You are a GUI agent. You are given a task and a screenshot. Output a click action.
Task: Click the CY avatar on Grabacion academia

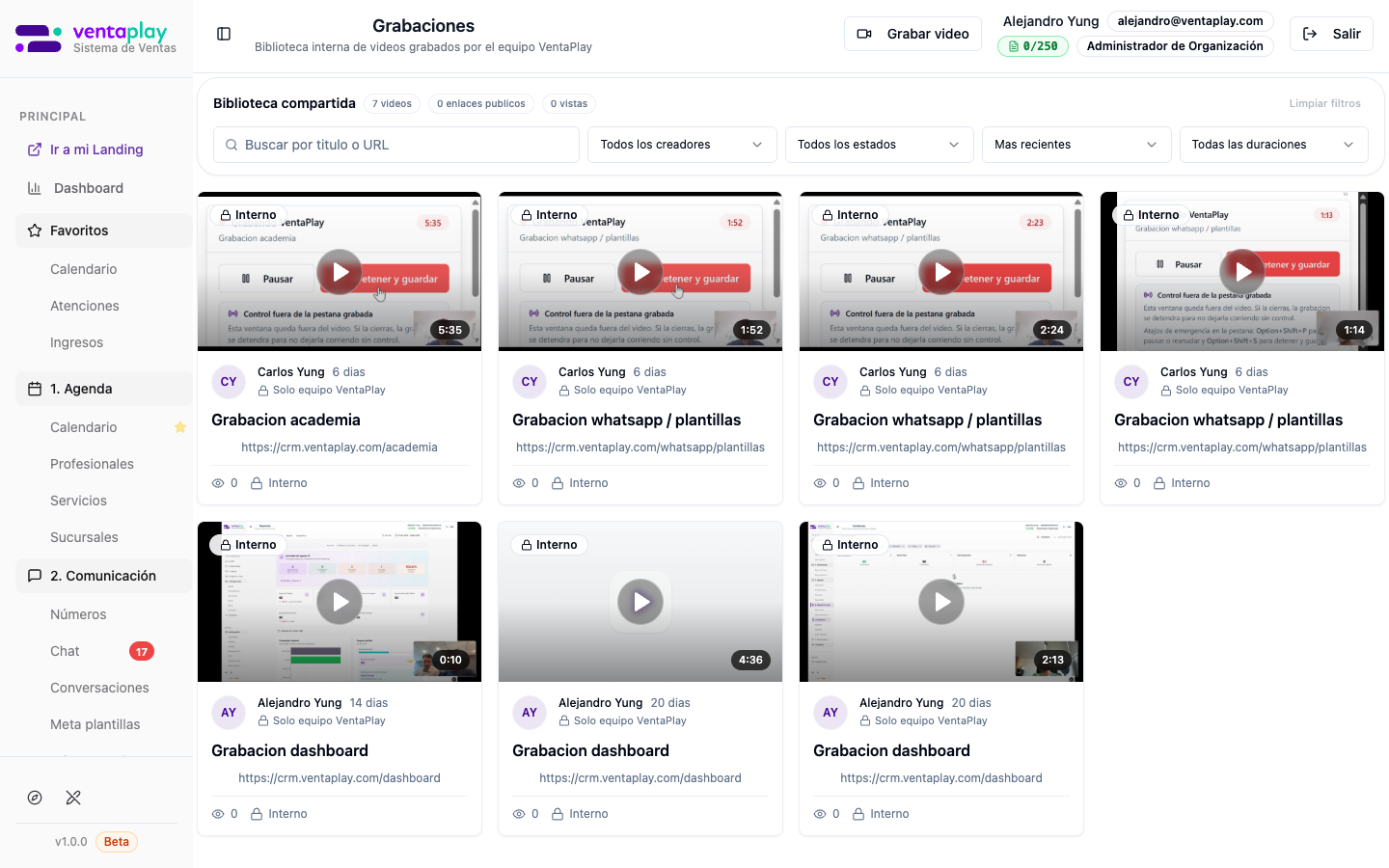pyautogui.click(x=229, y=382)
